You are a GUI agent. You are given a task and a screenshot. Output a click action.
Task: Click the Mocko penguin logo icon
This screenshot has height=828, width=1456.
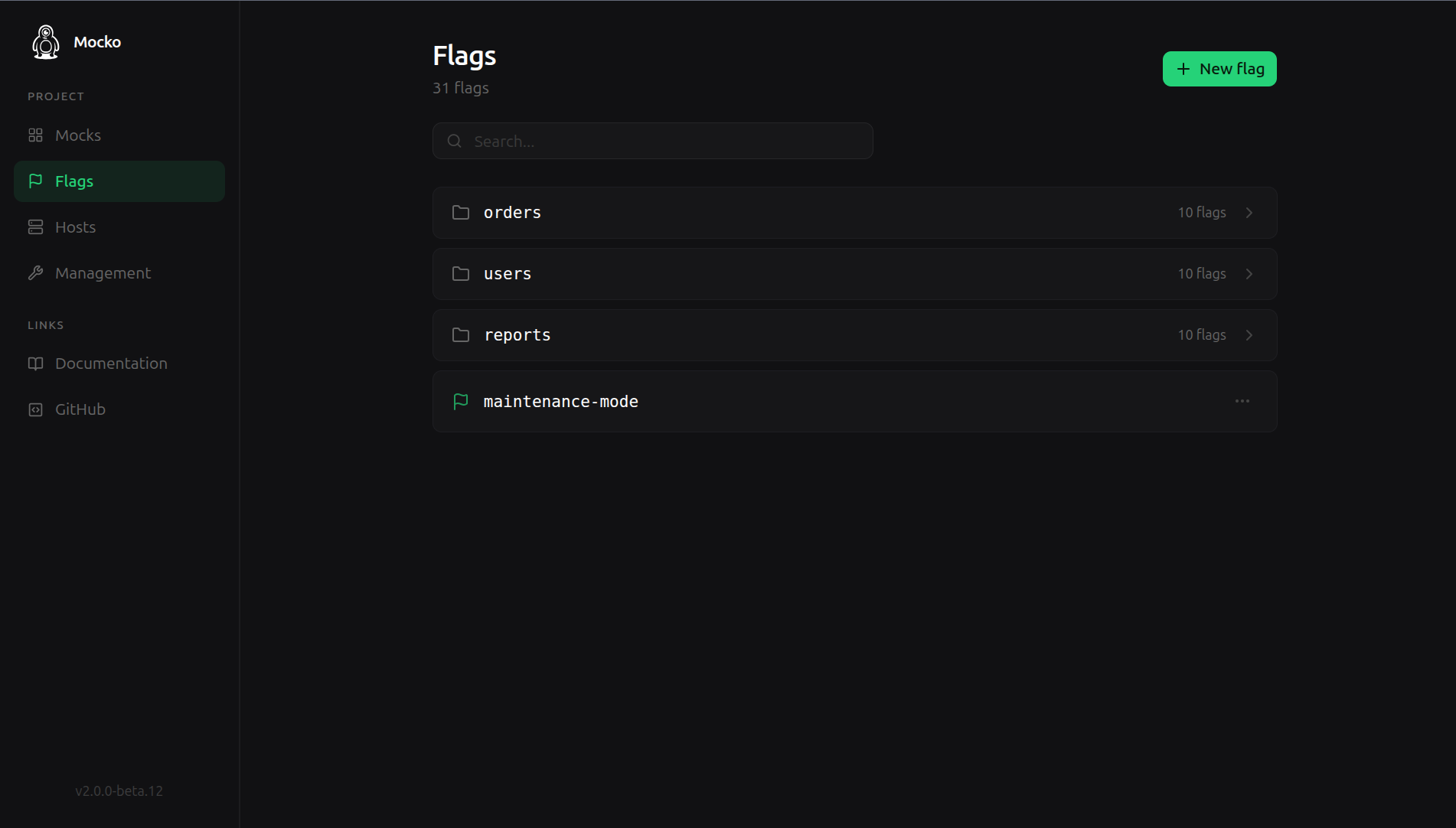click(x=46, y=42)
